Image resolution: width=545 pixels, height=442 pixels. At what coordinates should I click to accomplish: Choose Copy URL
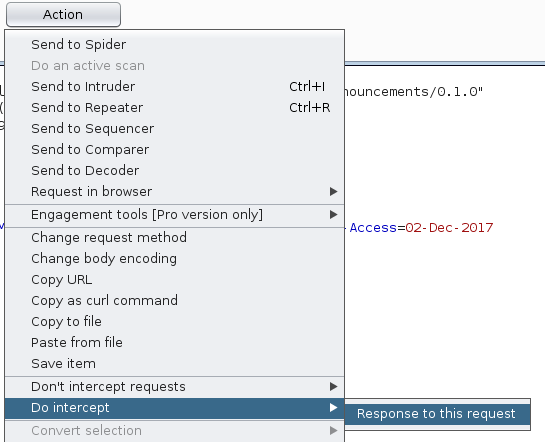tap(174, 279)
